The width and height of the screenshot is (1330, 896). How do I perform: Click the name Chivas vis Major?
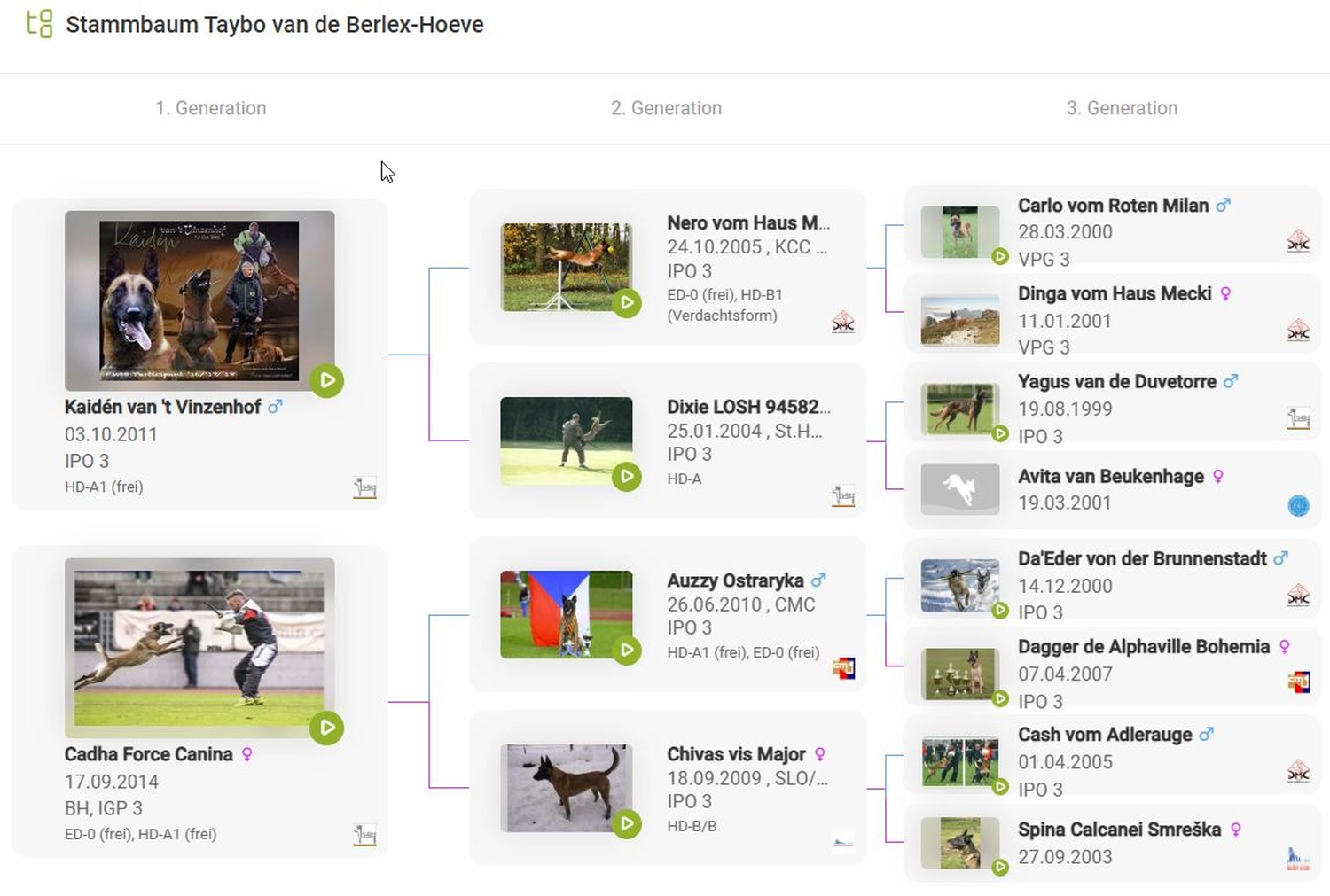coord(737,753)
